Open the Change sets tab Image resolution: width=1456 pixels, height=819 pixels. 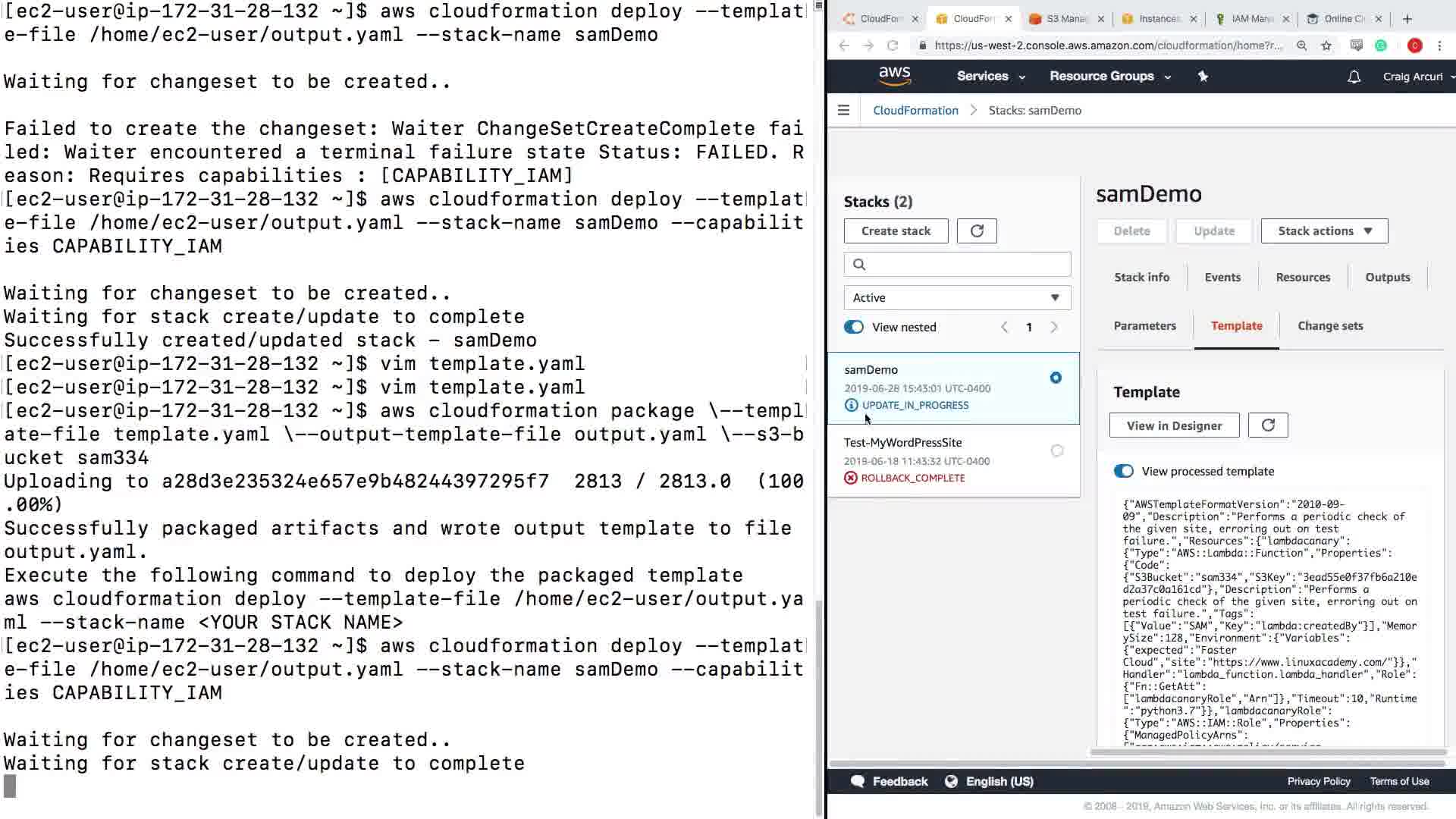click(1330, 326)
